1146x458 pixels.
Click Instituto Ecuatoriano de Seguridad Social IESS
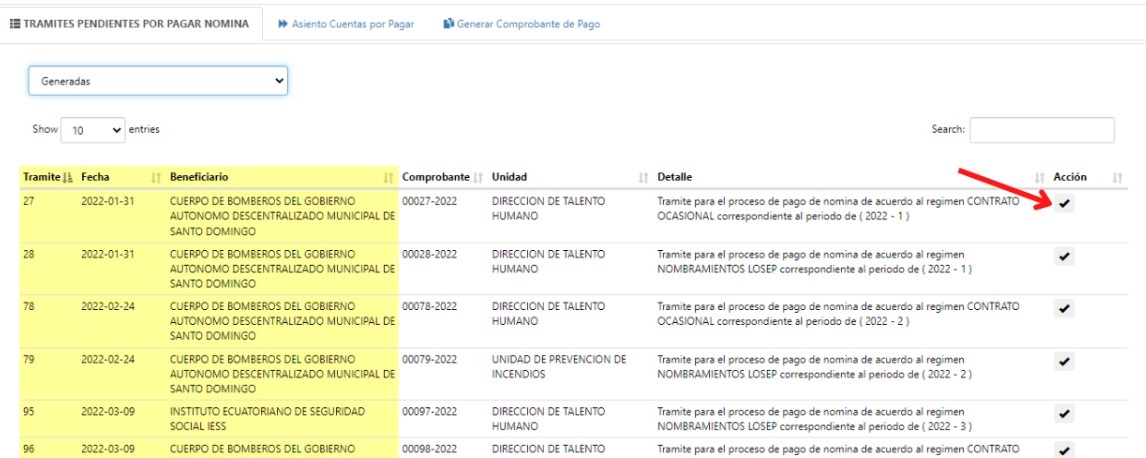(267, 419)
